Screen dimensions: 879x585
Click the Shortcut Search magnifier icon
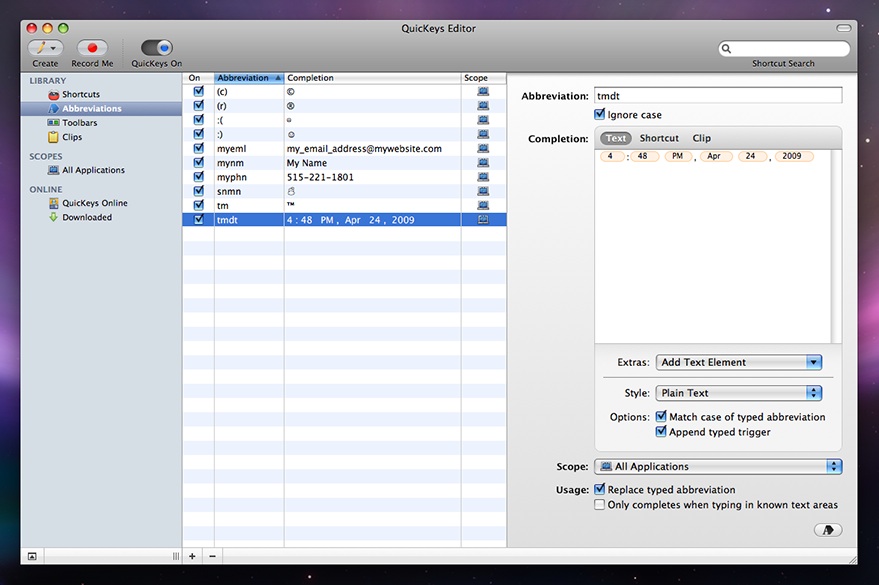click(726, 49)
